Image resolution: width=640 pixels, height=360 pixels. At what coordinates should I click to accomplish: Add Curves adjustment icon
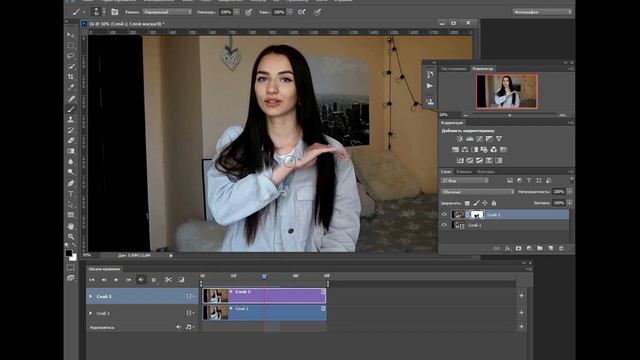479,139
